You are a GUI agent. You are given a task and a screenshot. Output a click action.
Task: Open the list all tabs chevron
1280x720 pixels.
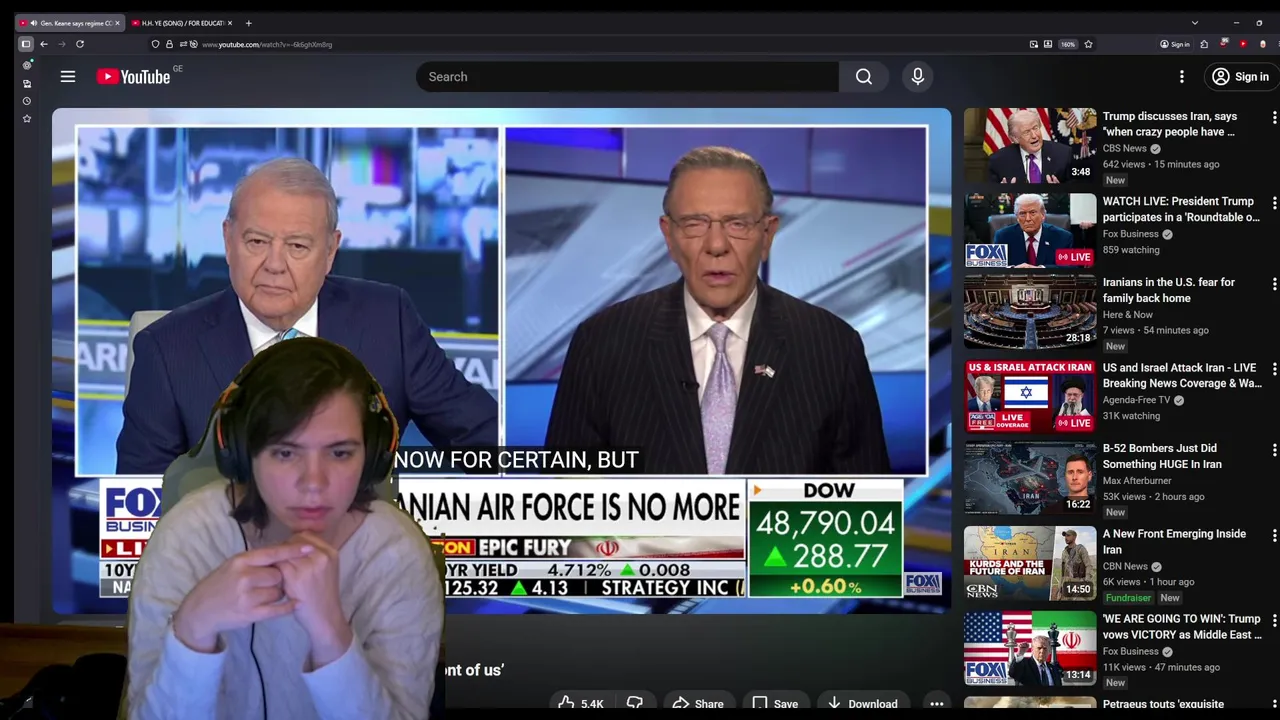coord(1194,23)
